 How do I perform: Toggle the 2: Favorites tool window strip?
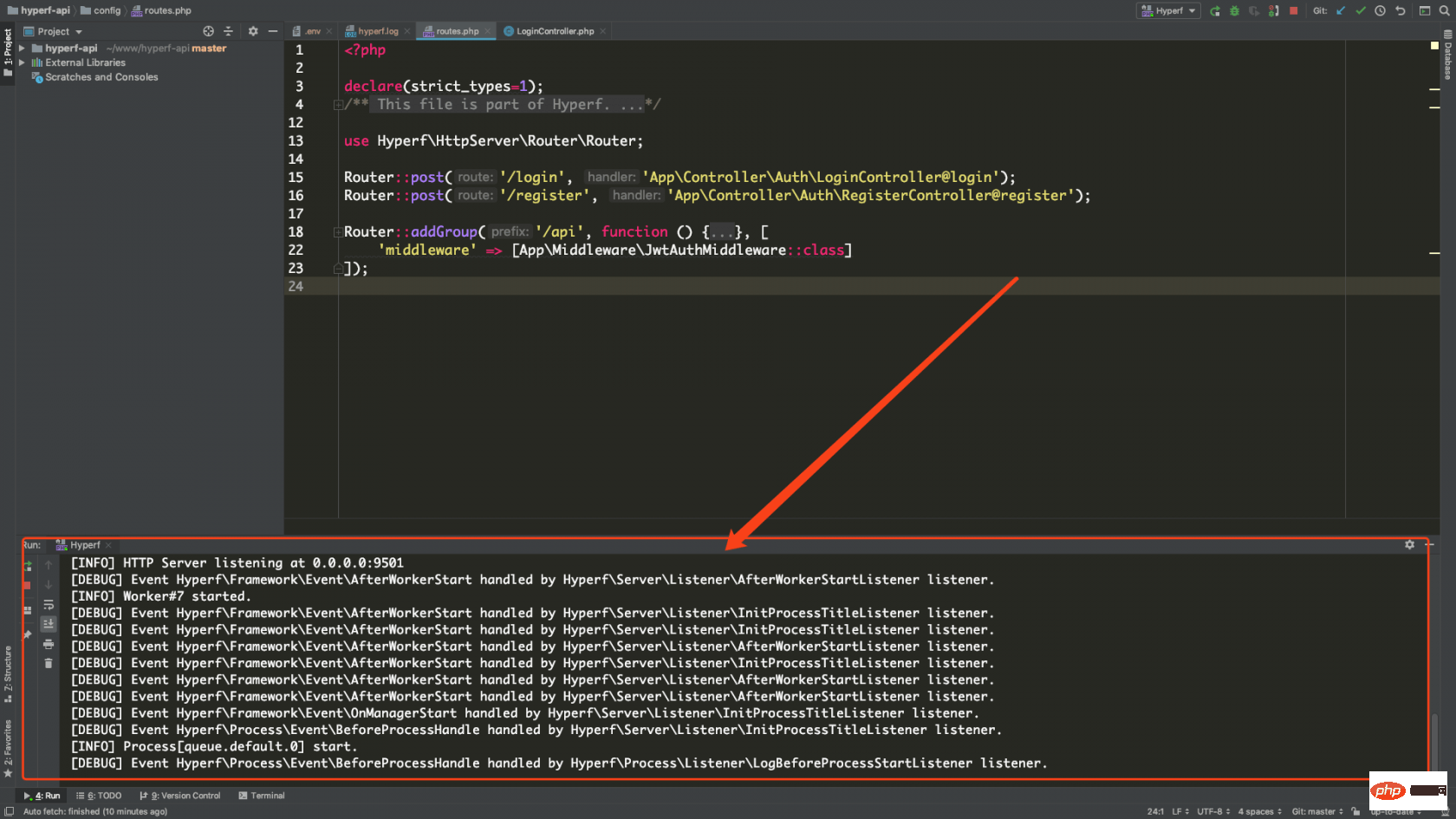click(x=8, y=747)
